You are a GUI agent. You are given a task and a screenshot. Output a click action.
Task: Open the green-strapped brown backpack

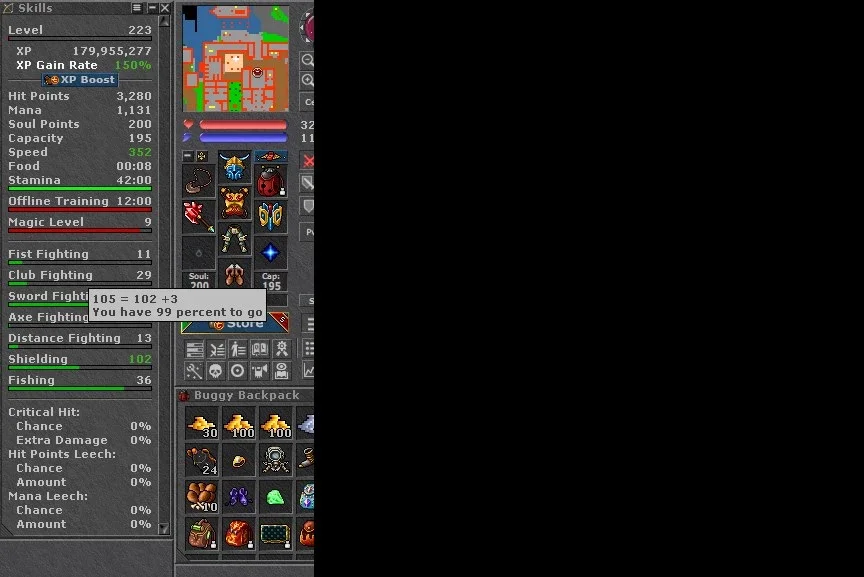click(202, 533)
